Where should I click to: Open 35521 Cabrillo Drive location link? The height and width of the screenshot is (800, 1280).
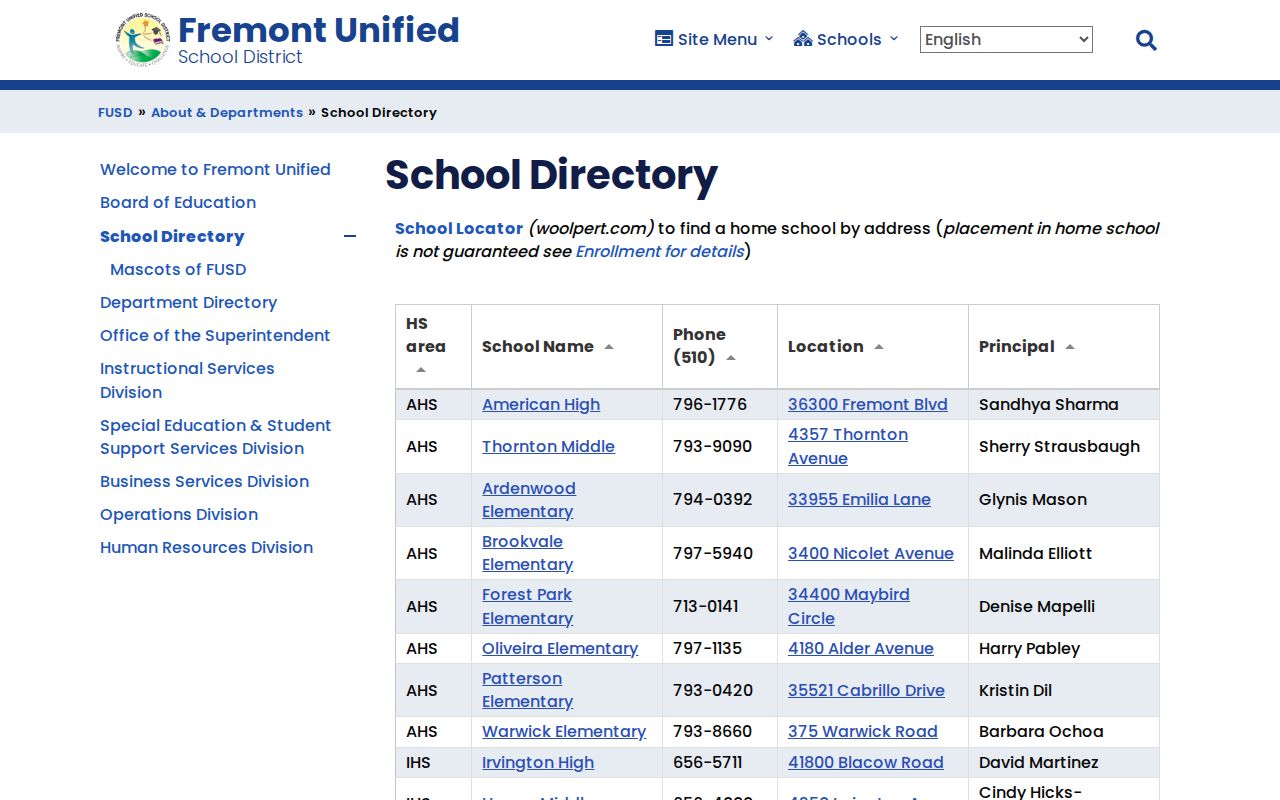[866, 690]
